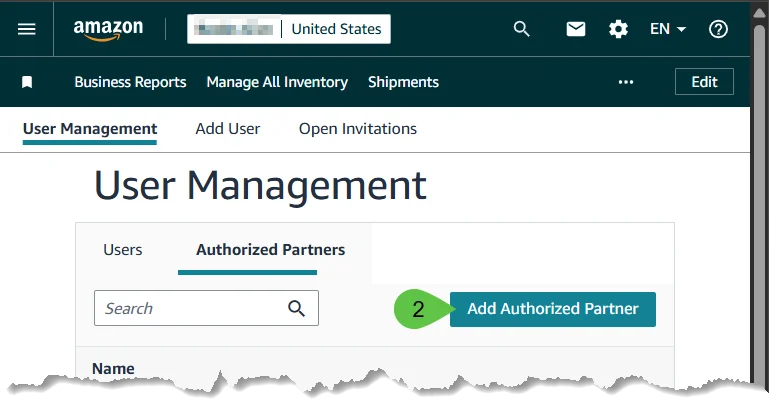Go to Amazon logo home
769x400 pixels.
tap(108, 30)
